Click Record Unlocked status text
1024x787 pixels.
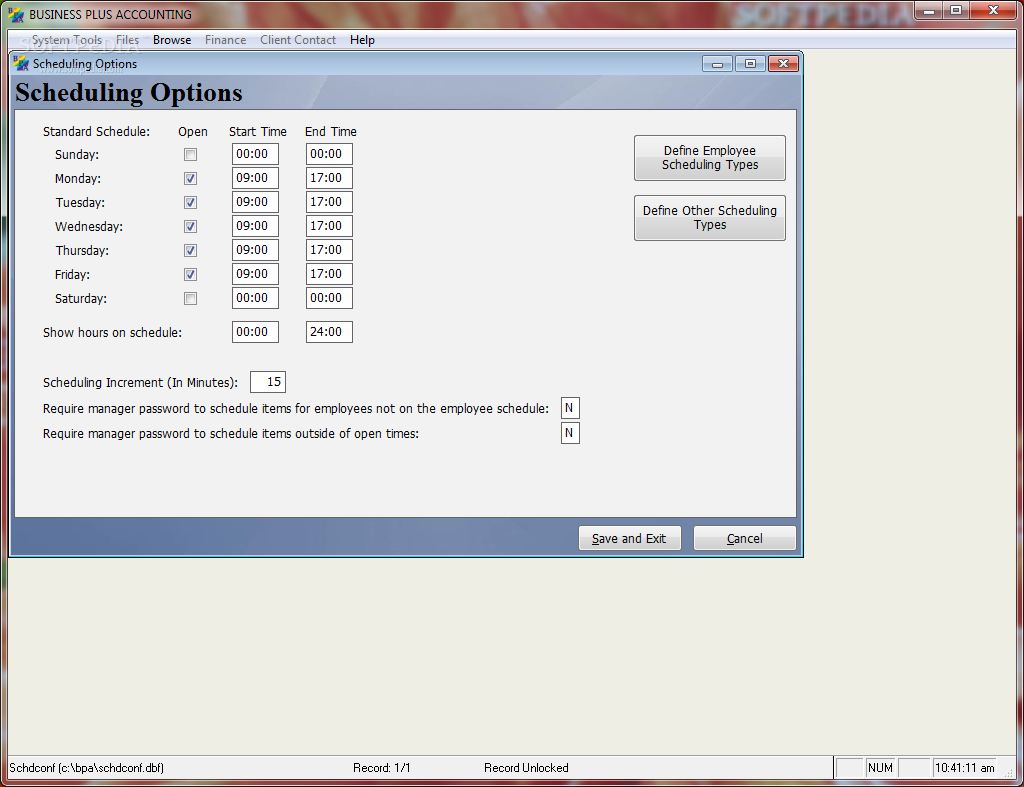(526, 768)
